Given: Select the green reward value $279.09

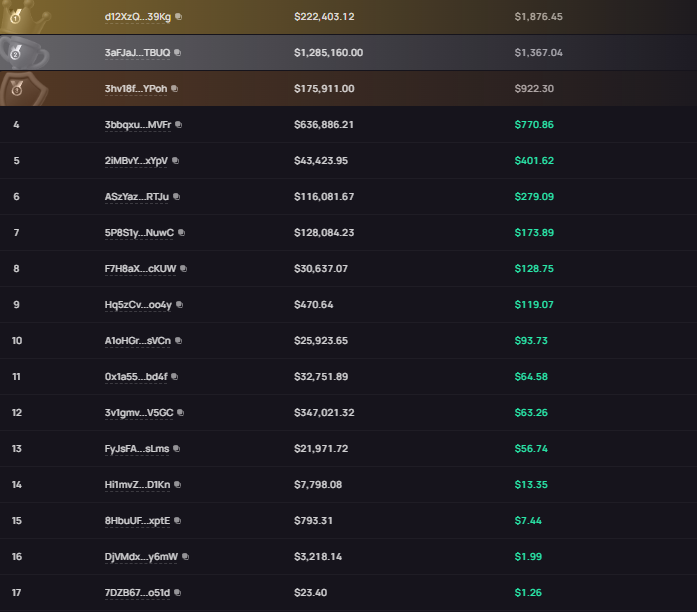Looking at the screenshot, I should (x=534, y=197).
